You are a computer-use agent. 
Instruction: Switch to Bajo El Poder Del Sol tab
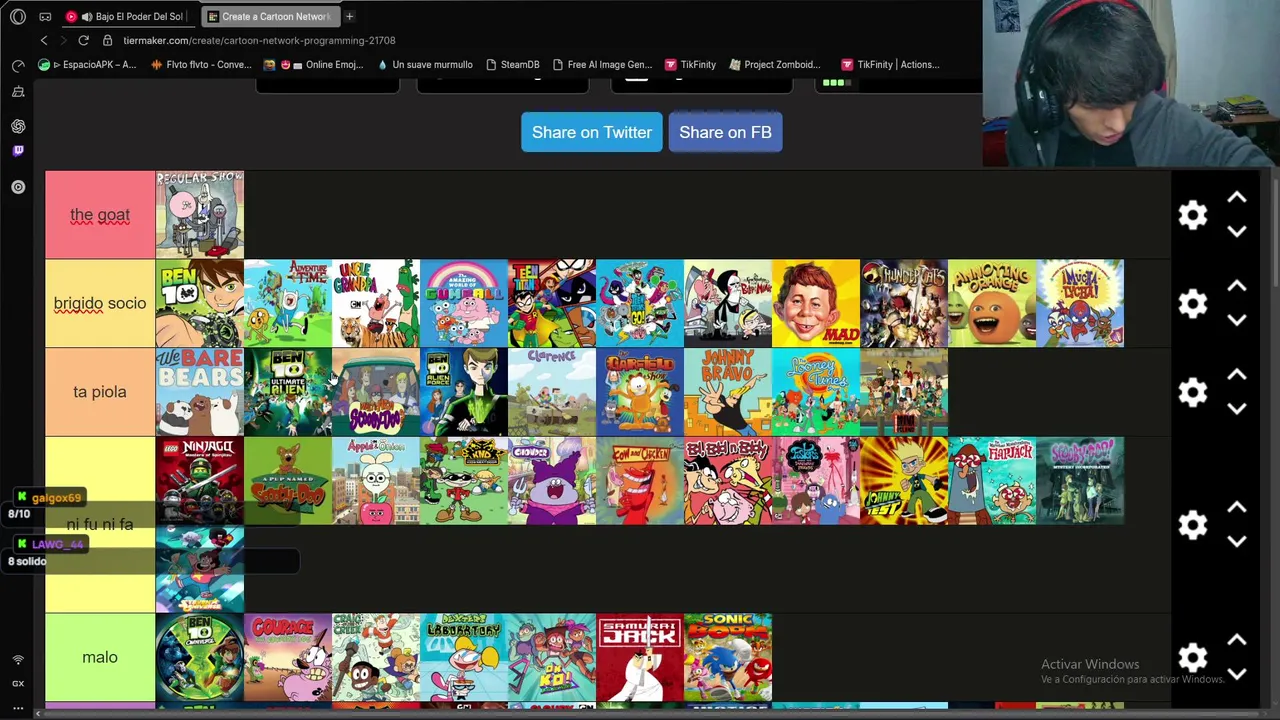pyautogui.click(x=130, y=16)
